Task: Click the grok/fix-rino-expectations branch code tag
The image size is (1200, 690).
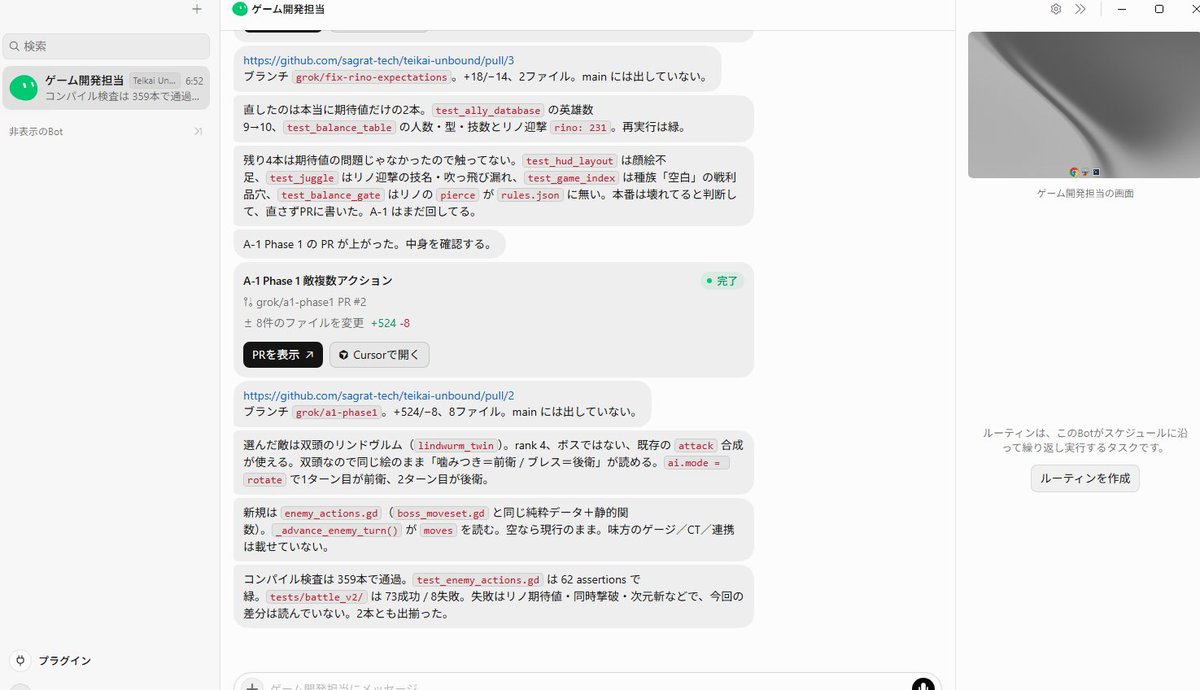Action: 371,77
